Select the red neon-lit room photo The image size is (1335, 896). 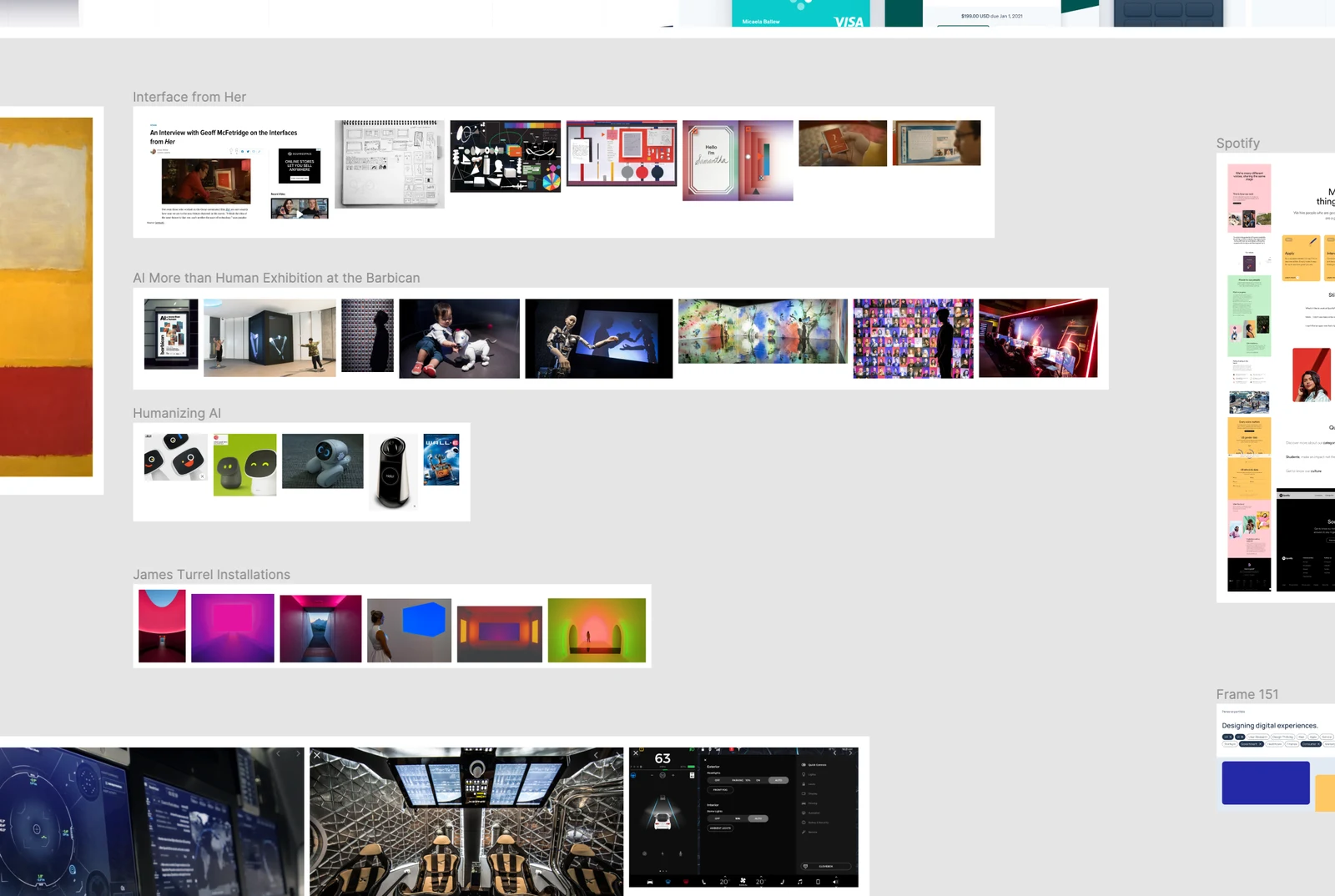click(x=1038, y=338)
